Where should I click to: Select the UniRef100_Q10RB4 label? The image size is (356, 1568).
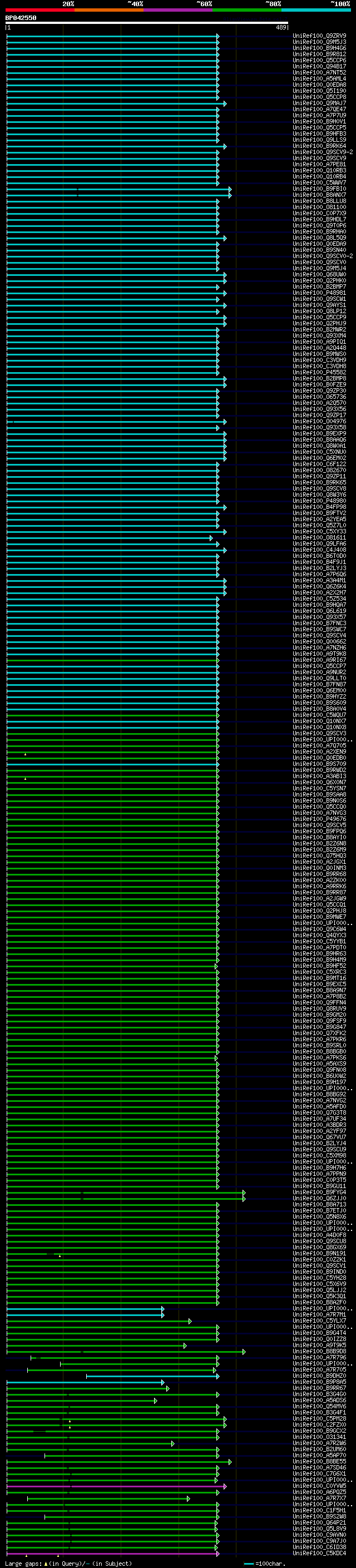(319, 176)
